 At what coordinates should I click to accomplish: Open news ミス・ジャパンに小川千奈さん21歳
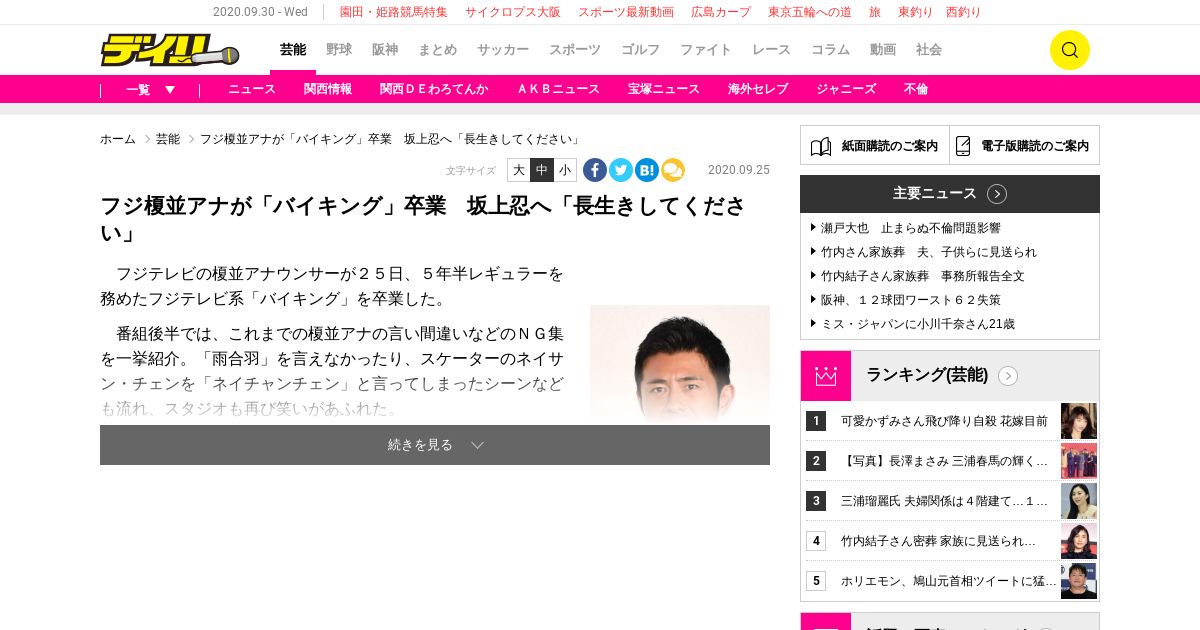point(918,324)
